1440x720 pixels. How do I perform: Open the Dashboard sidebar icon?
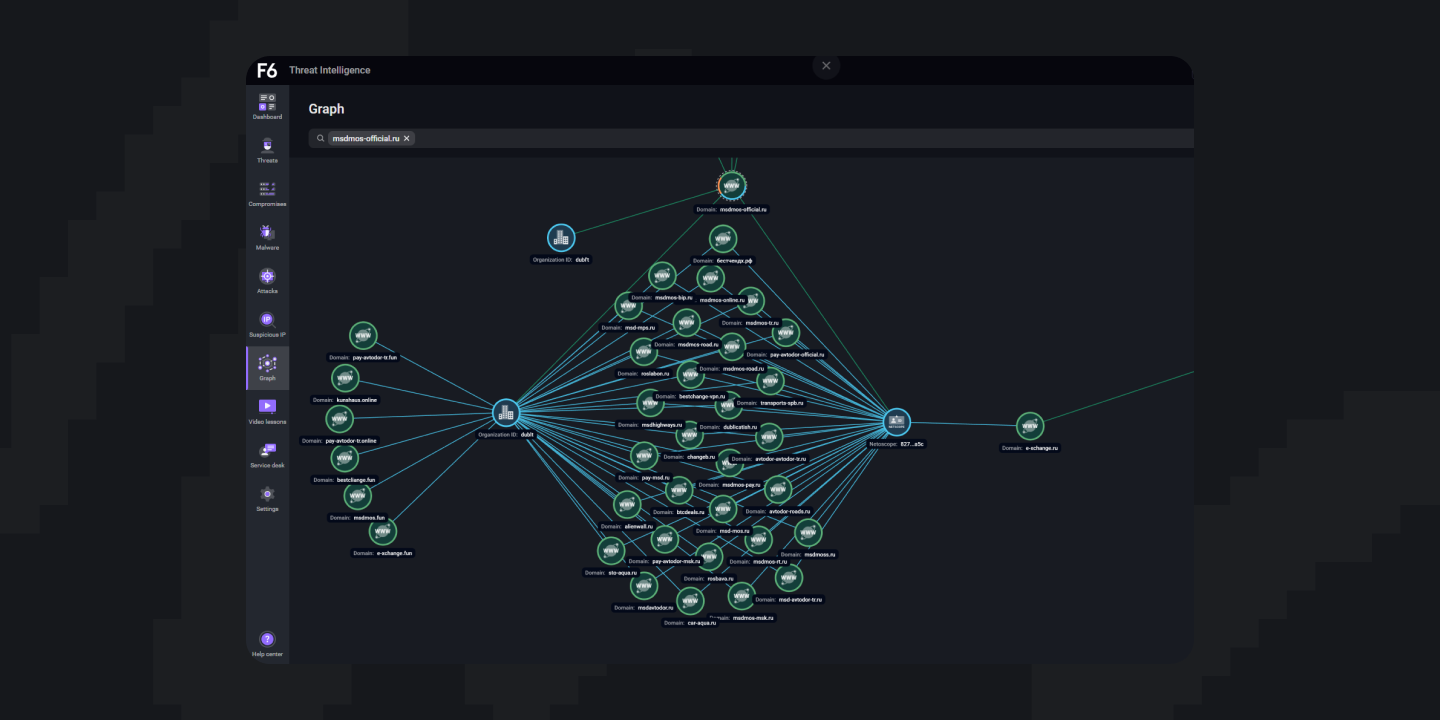tap(267, 102)
